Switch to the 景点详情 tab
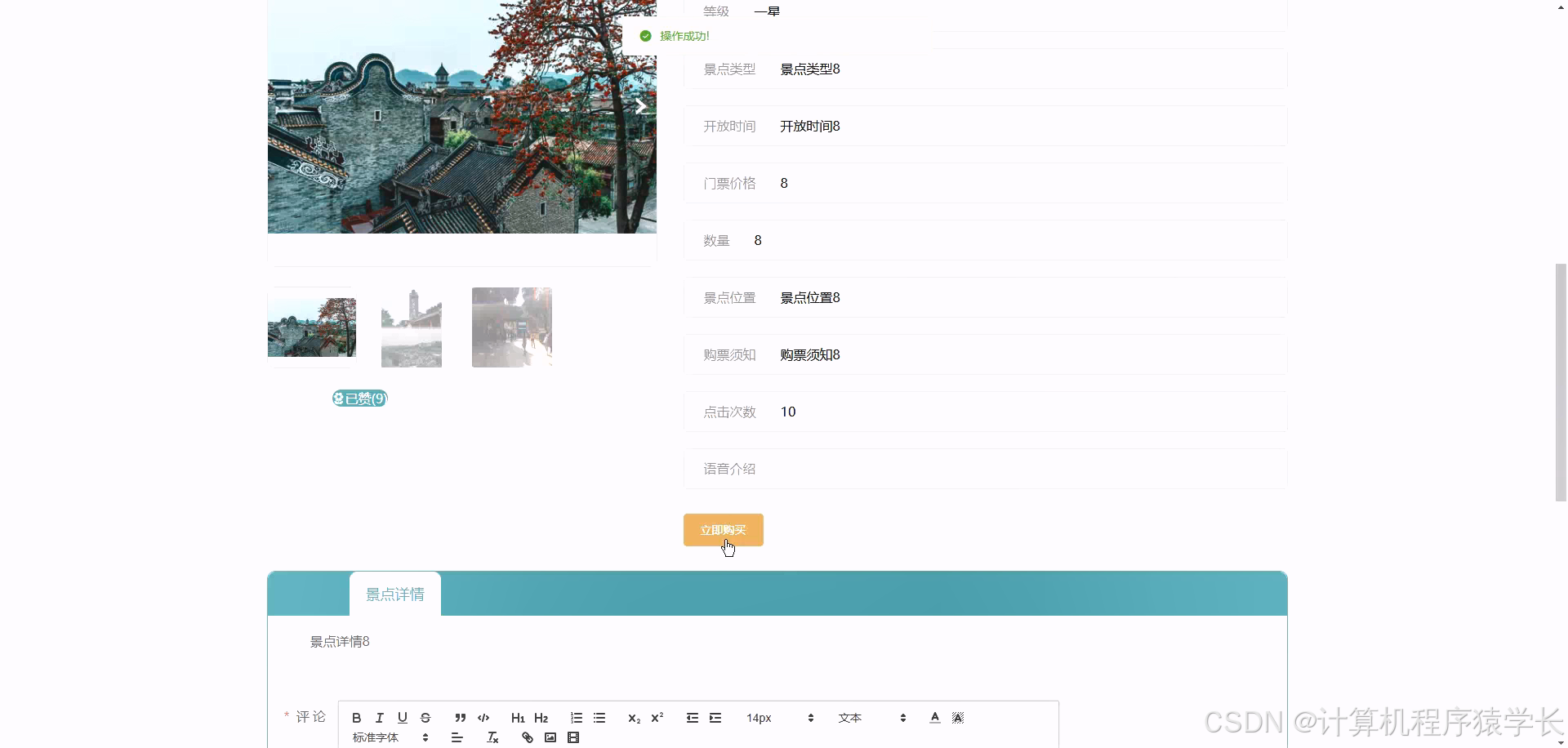The width and height of the screenshot is (1568, 748). 395,594
